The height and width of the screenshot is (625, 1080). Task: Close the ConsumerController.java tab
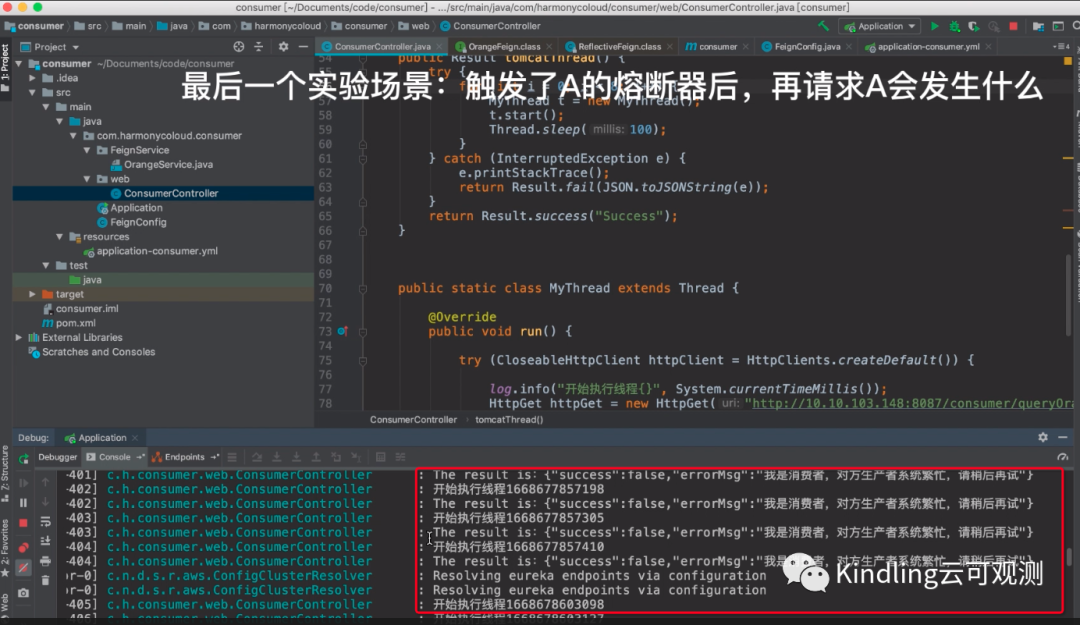pyautogui.click(x=439, y=47)
